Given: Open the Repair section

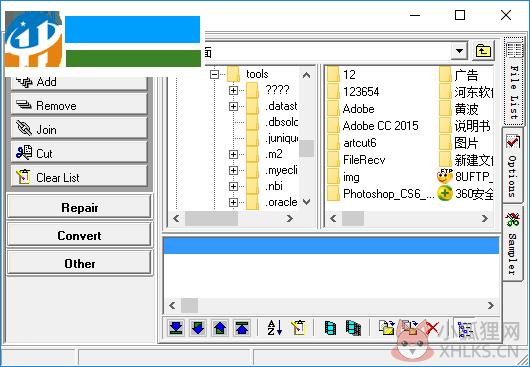Looking at the screenshot, I should (x=79, y=206).
